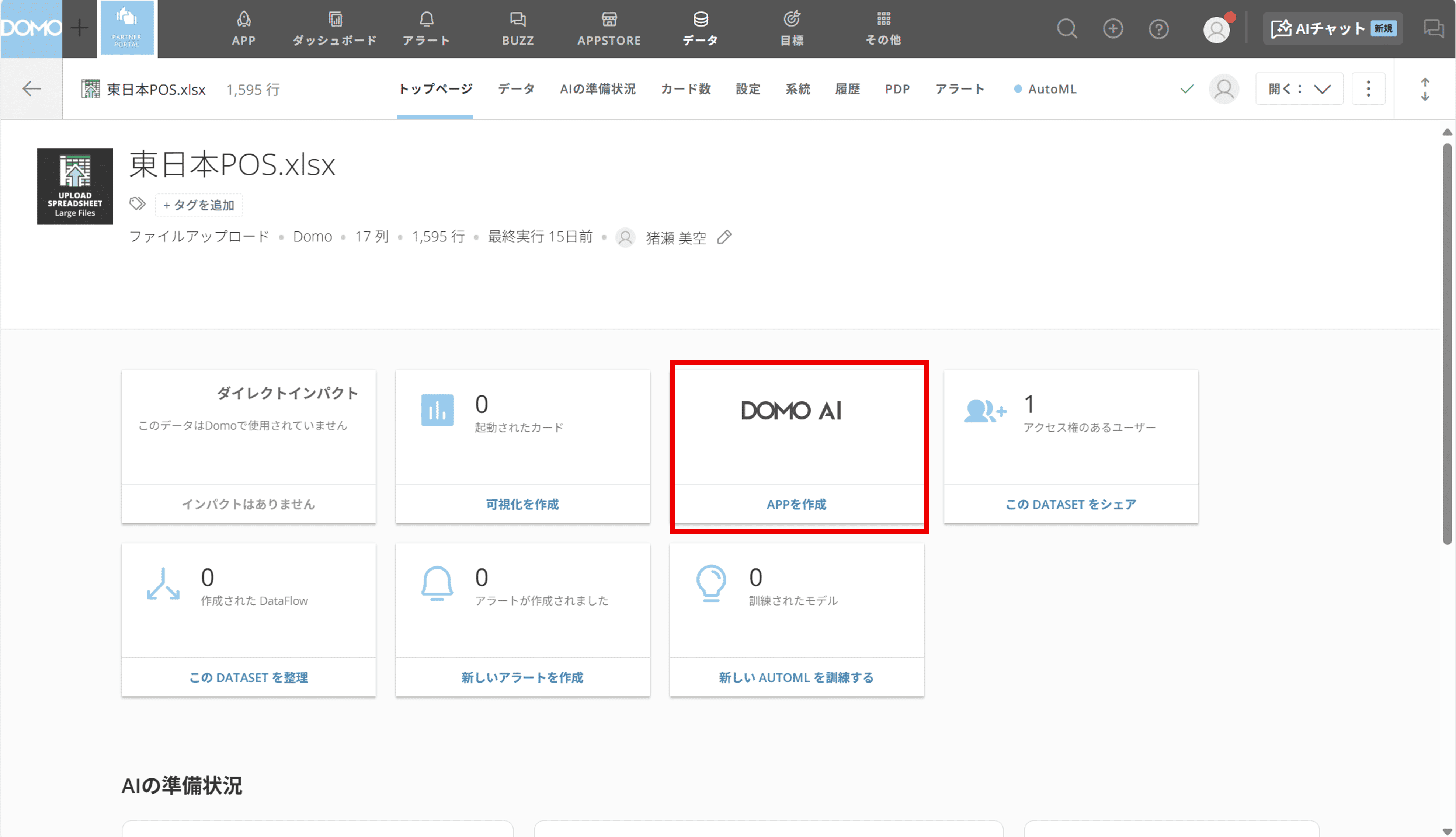Click the back arrow icon
The width and height of the screenshot is (1456, 837).
pyautogui.click(x=32, y=88)
